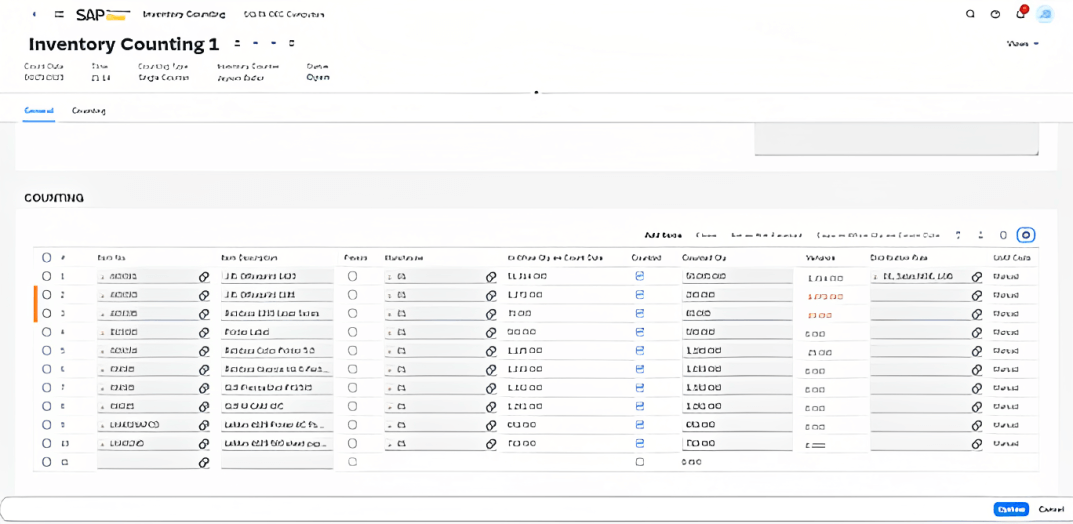Open value help for row 4 item number

pos(203,332)
